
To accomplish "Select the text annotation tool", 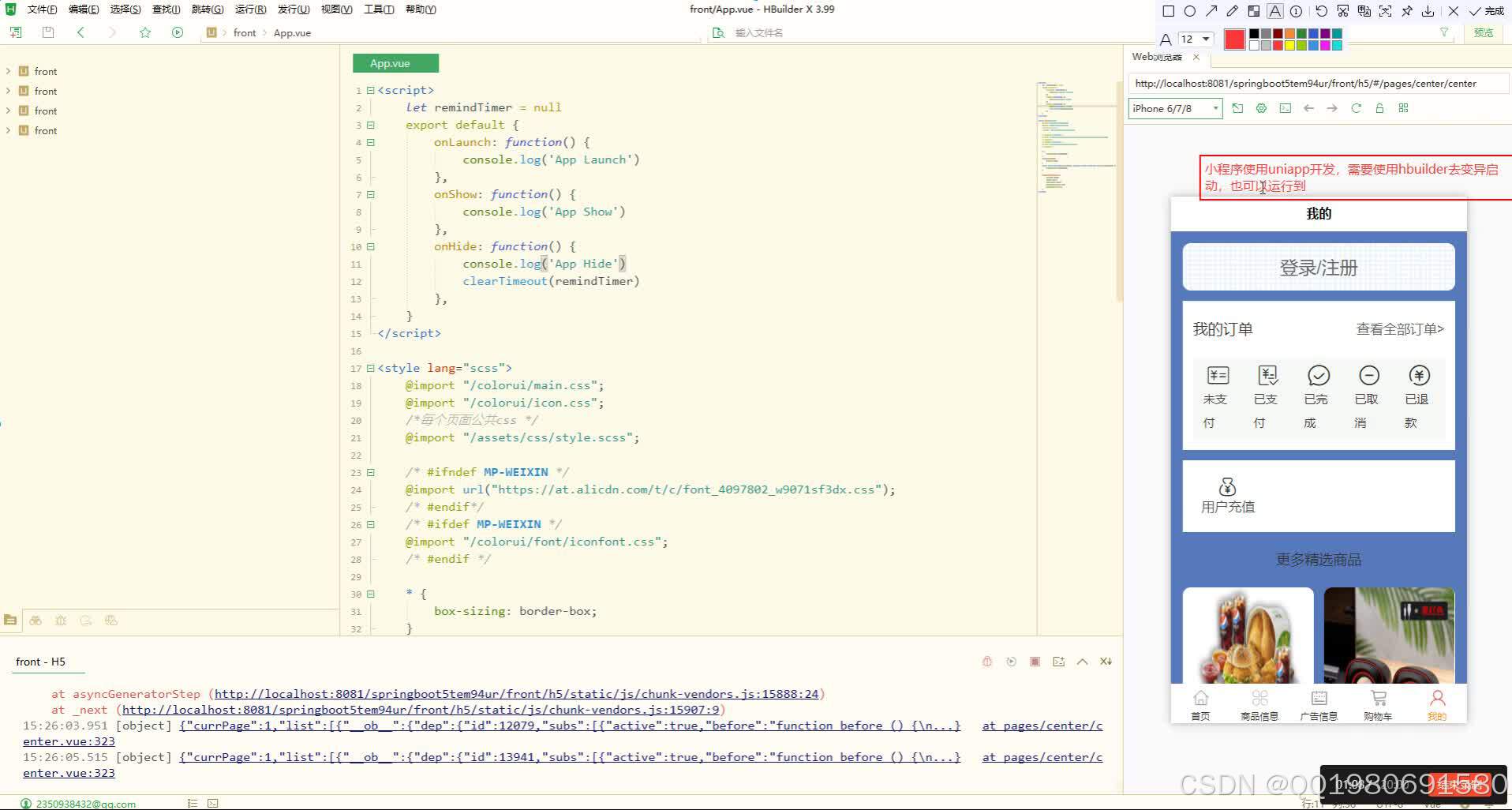I will [x=1275, y=11].
